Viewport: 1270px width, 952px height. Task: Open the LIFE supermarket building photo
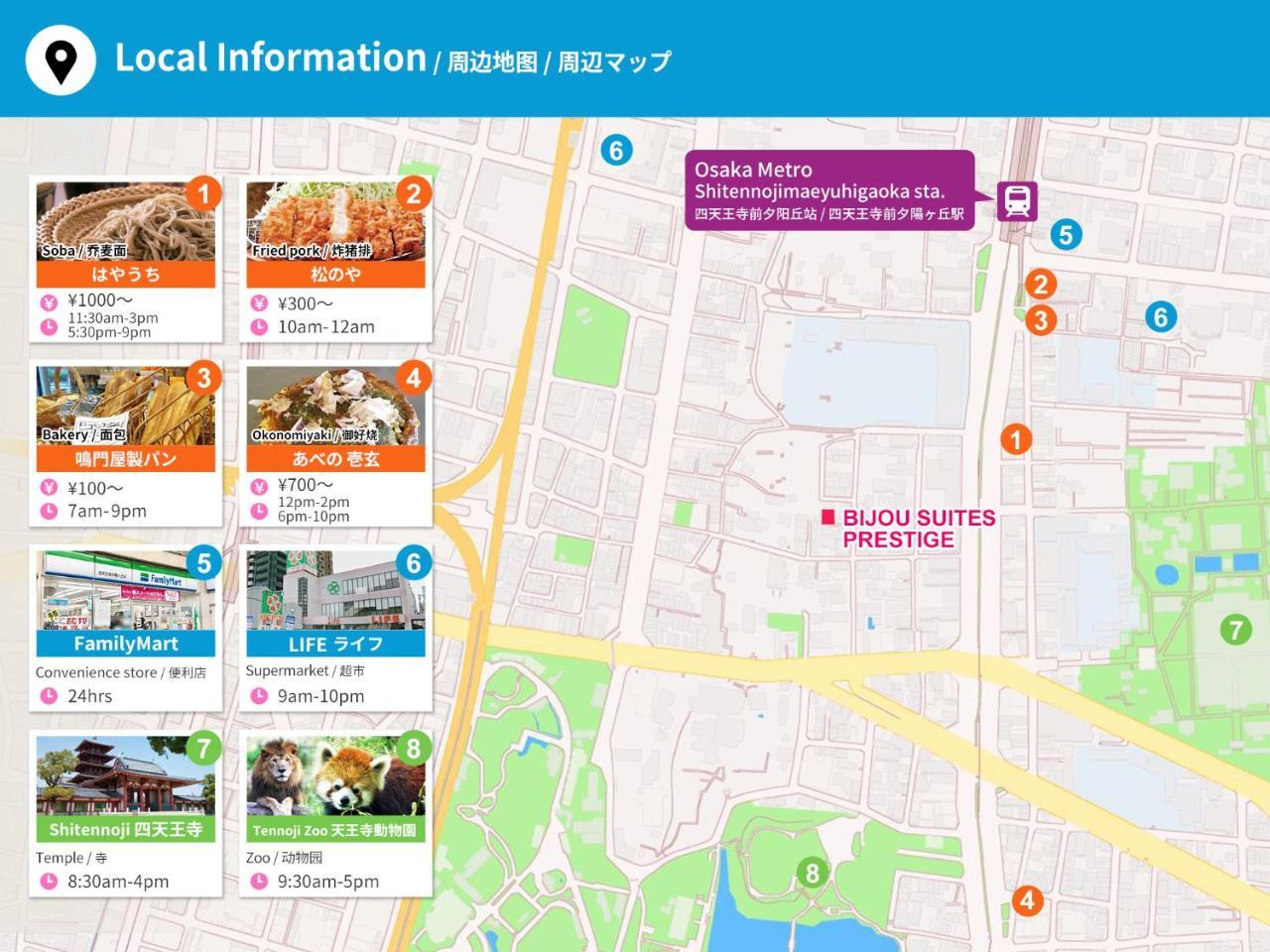[x=336, y=591]
